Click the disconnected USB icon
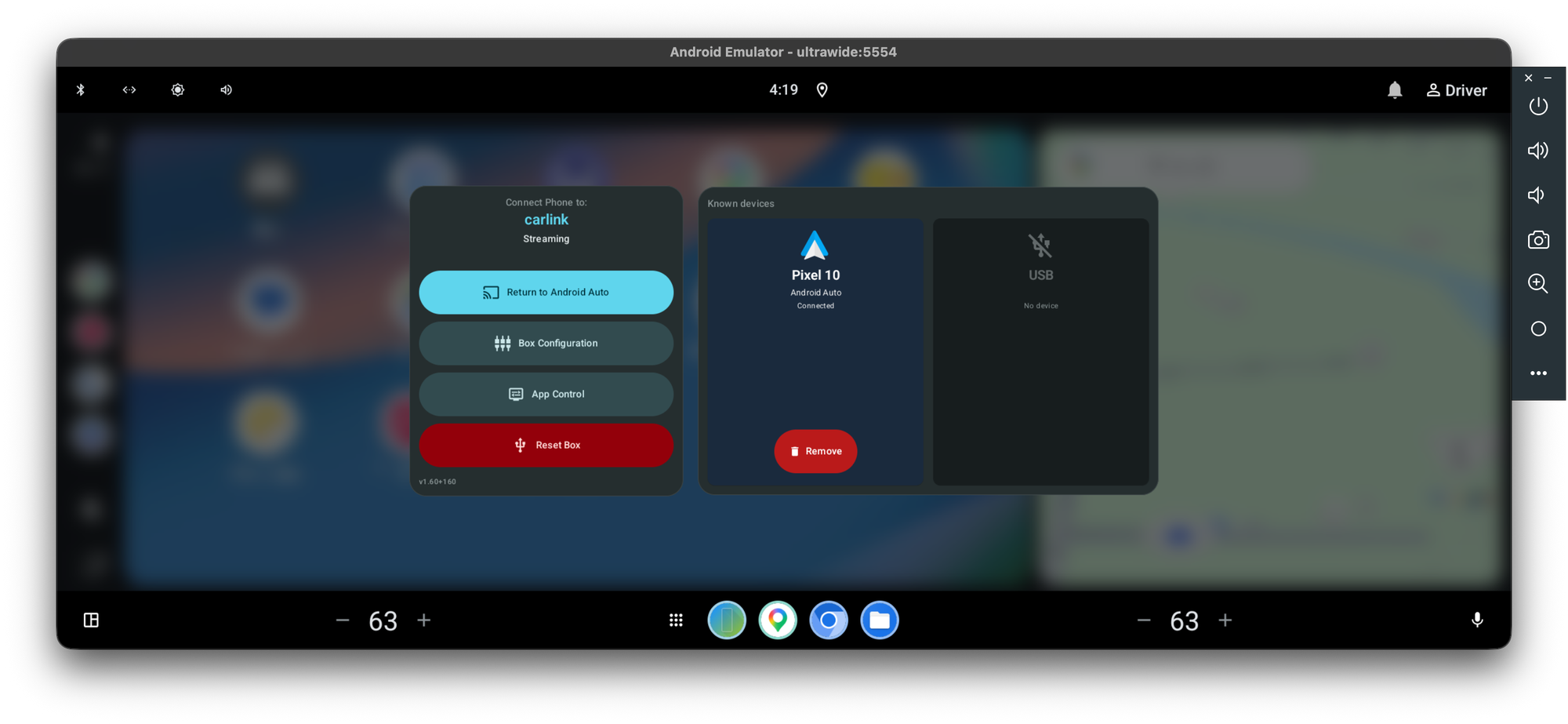The height and width of the screenshot is (724, 1568). tap(1040, 246)
